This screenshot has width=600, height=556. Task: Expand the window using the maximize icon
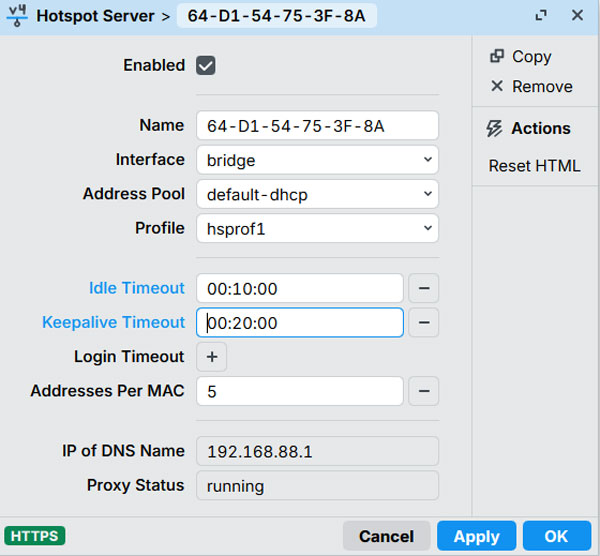(541, 16)
